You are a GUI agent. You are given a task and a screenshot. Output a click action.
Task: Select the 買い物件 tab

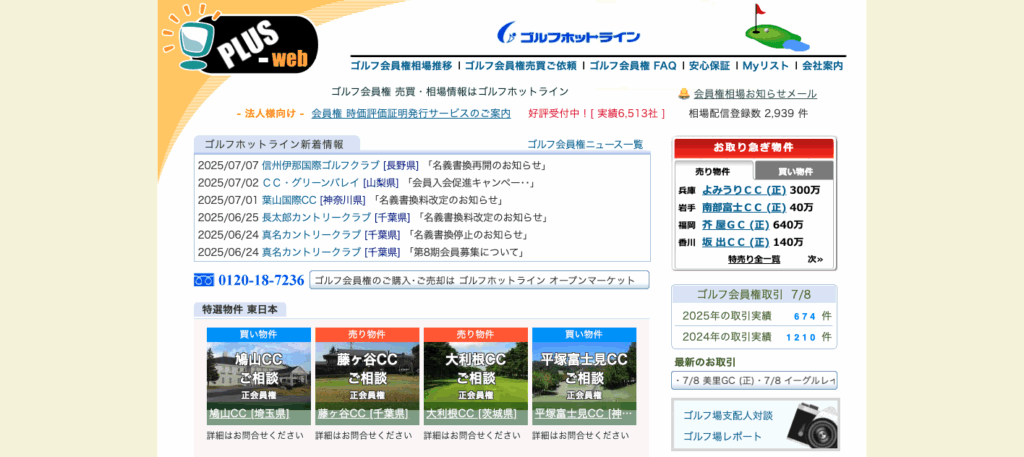[x=795, y=172]
